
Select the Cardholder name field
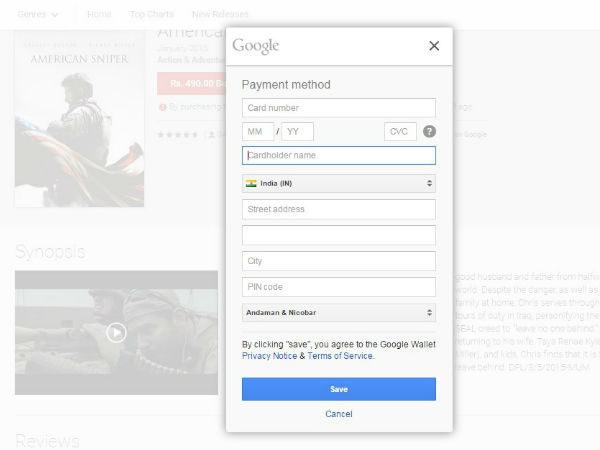click(339, 156)
